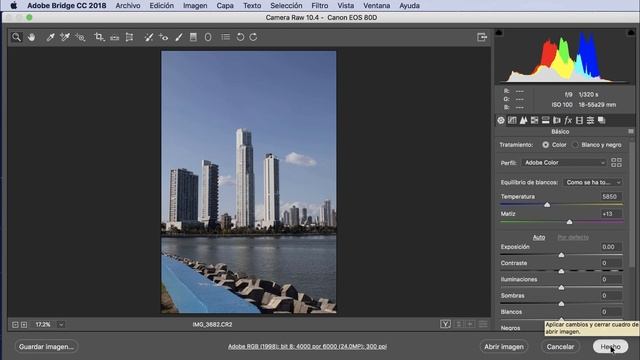Screen dimensions: 640x360
Task: Click the Abrir imagen button
Action: (x=504, y=347)
